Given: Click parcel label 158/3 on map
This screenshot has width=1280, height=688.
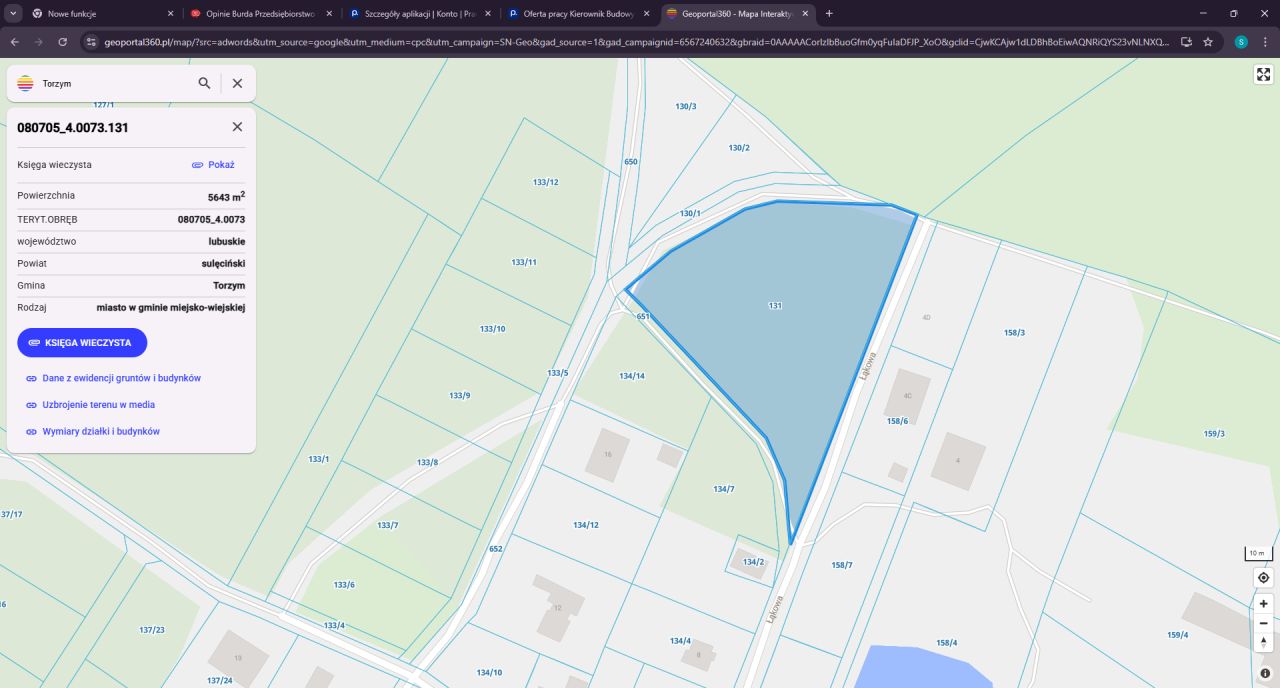Looking at the screenshot, I should pyautogui.click(x=1014, y=332).
